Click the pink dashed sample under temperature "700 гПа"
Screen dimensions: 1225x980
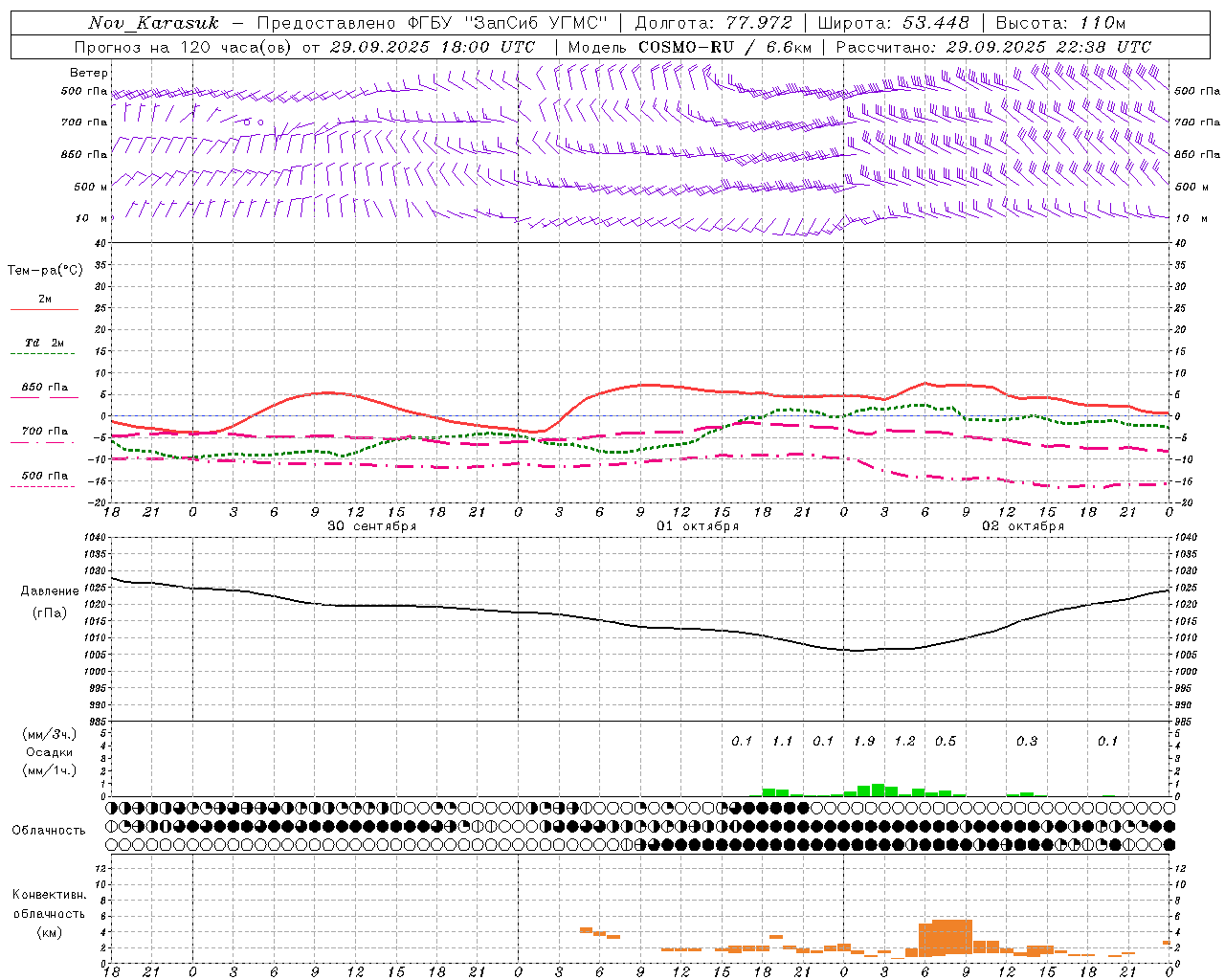(x=42, y=443)
